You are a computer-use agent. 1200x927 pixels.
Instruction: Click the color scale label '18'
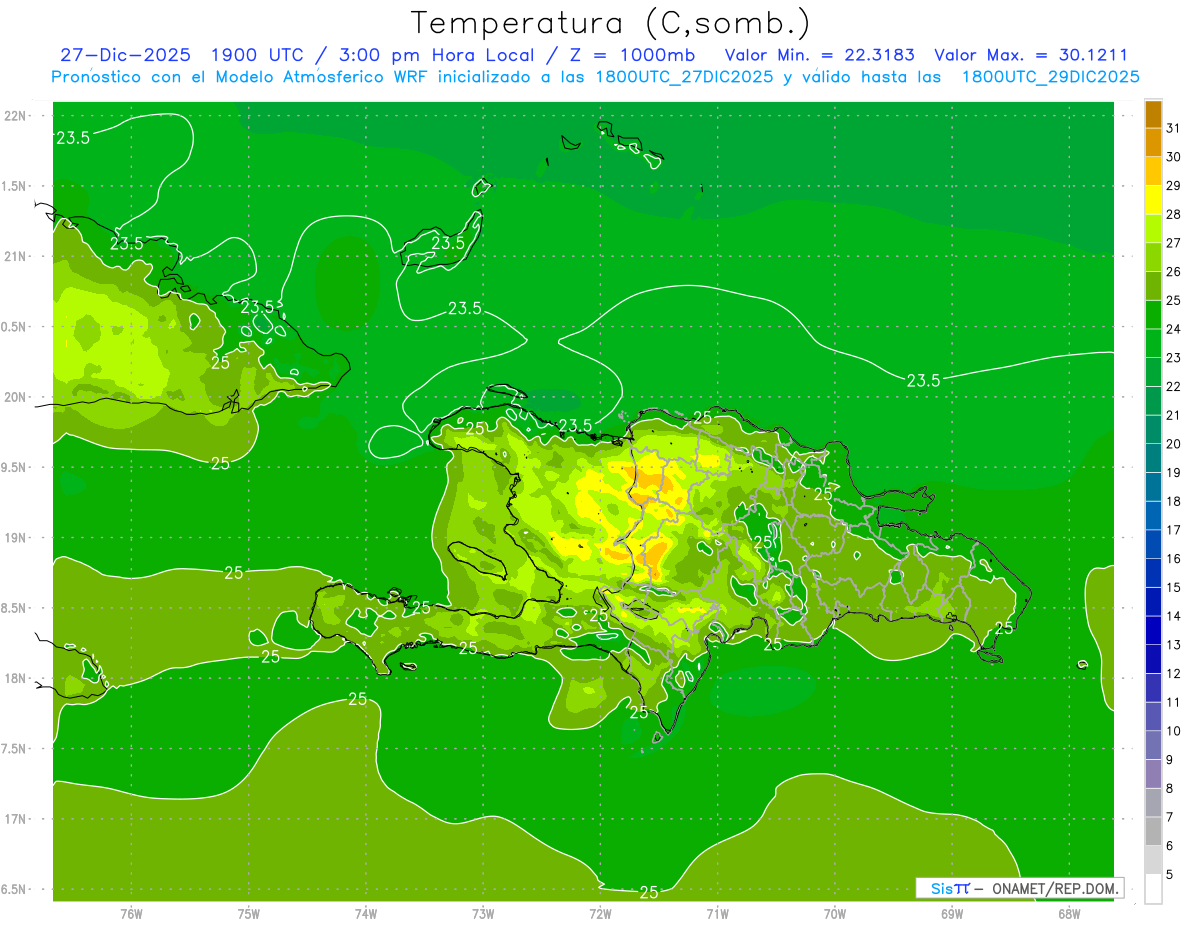point(1173,501)
